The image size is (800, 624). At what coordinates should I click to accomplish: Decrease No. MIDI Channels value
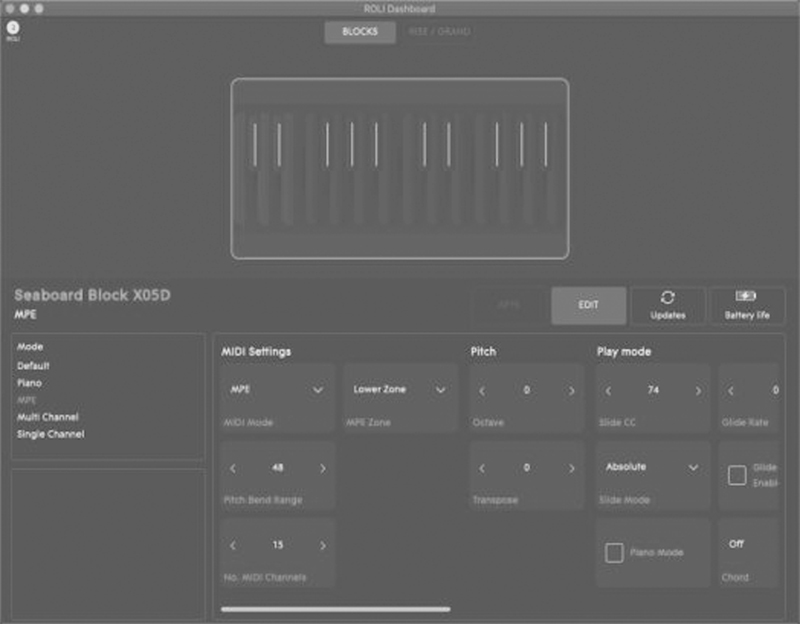pyautogui.click(x=233, y=545)
